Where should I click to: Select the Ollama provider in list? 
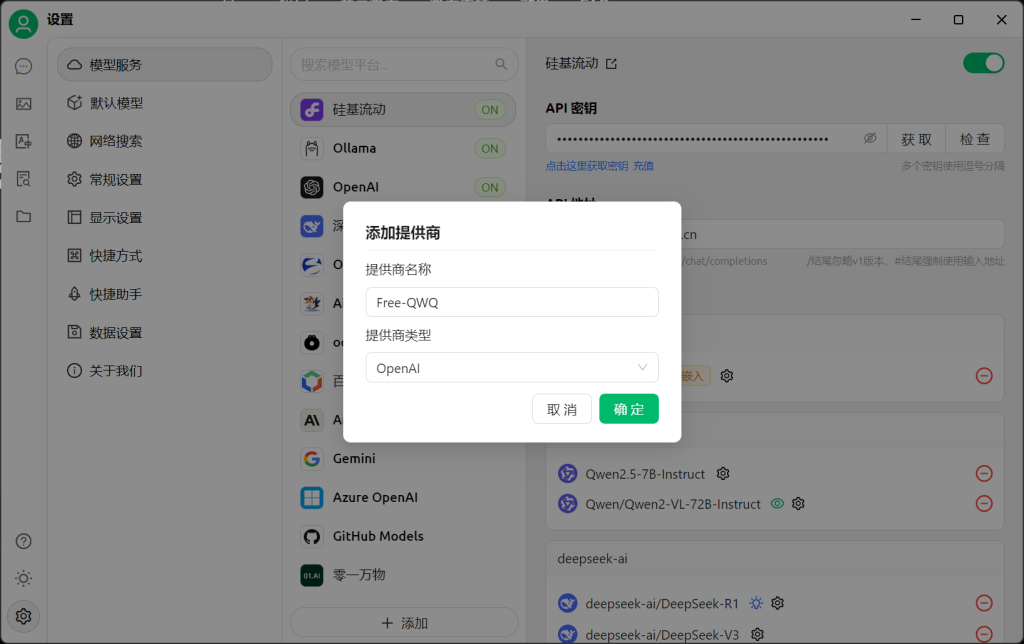(403, 148)
